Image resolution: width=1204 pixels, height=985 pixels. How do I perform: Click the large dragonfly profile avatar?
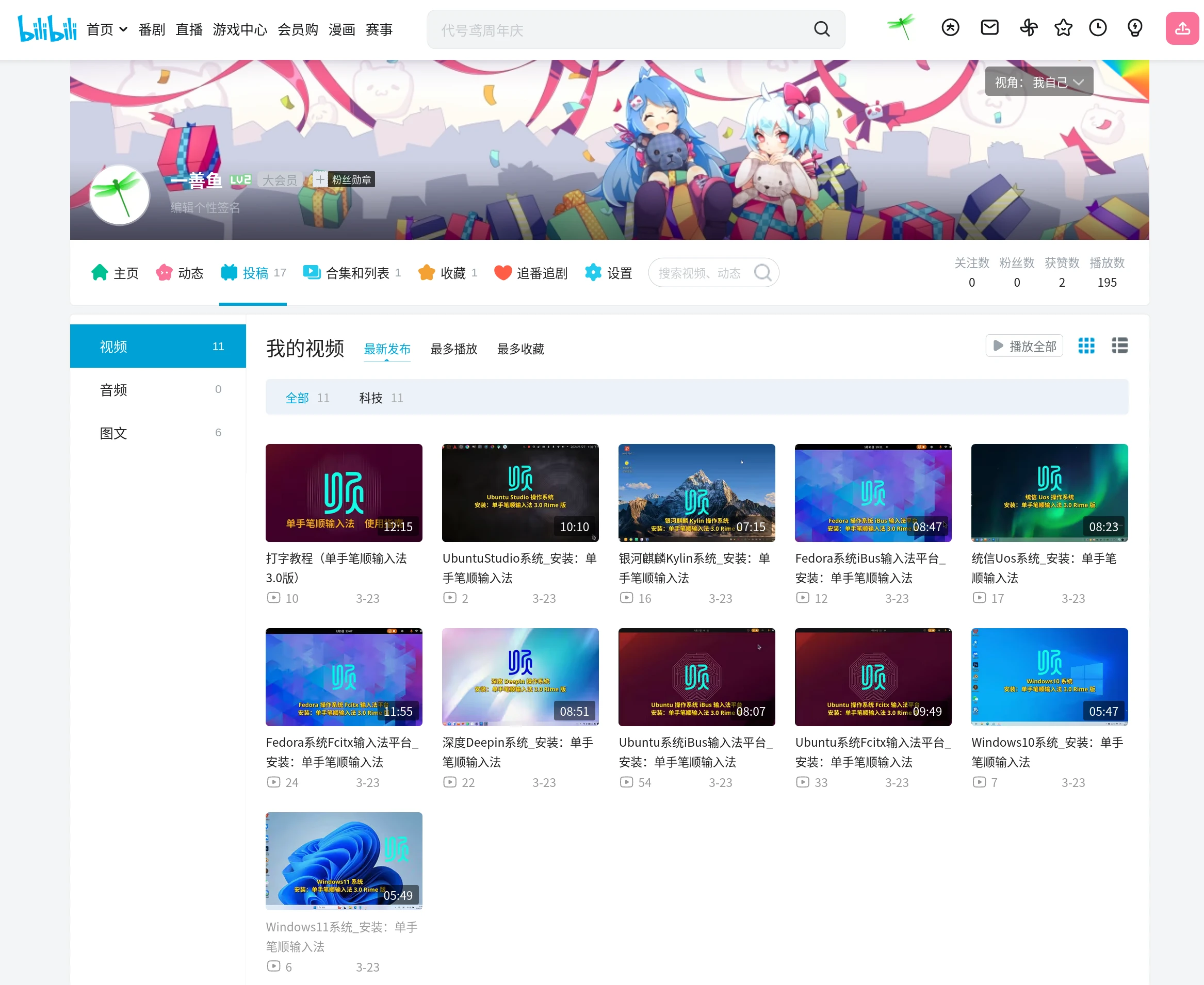tap(119, 194)
